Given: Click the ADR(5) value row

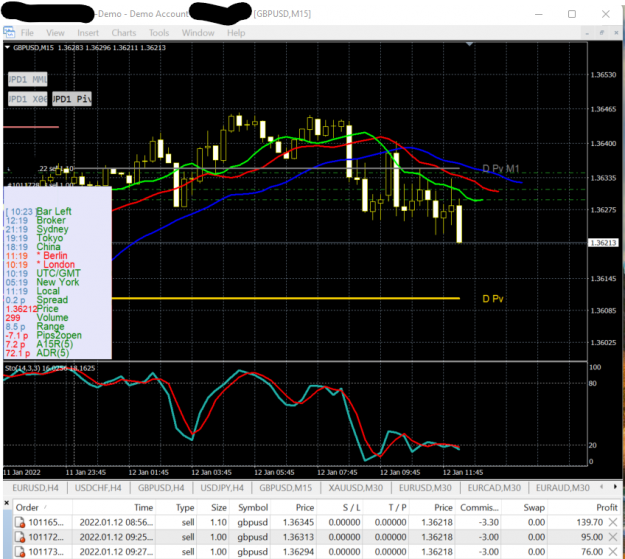Looking at the screenshot, I should coord(37,353).
